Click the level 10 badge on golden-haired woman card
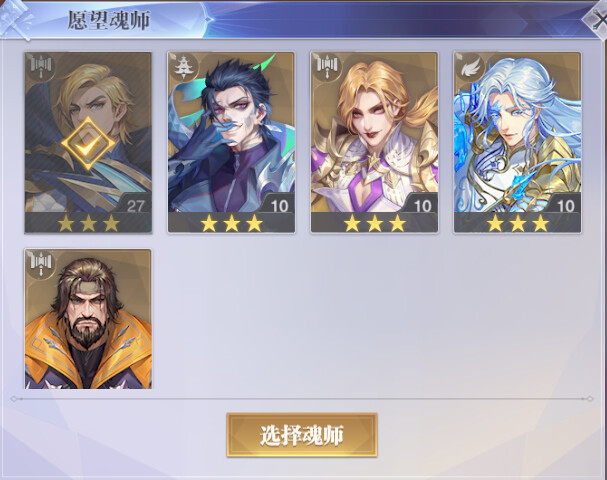607x480 pixels. coord(422,206)
